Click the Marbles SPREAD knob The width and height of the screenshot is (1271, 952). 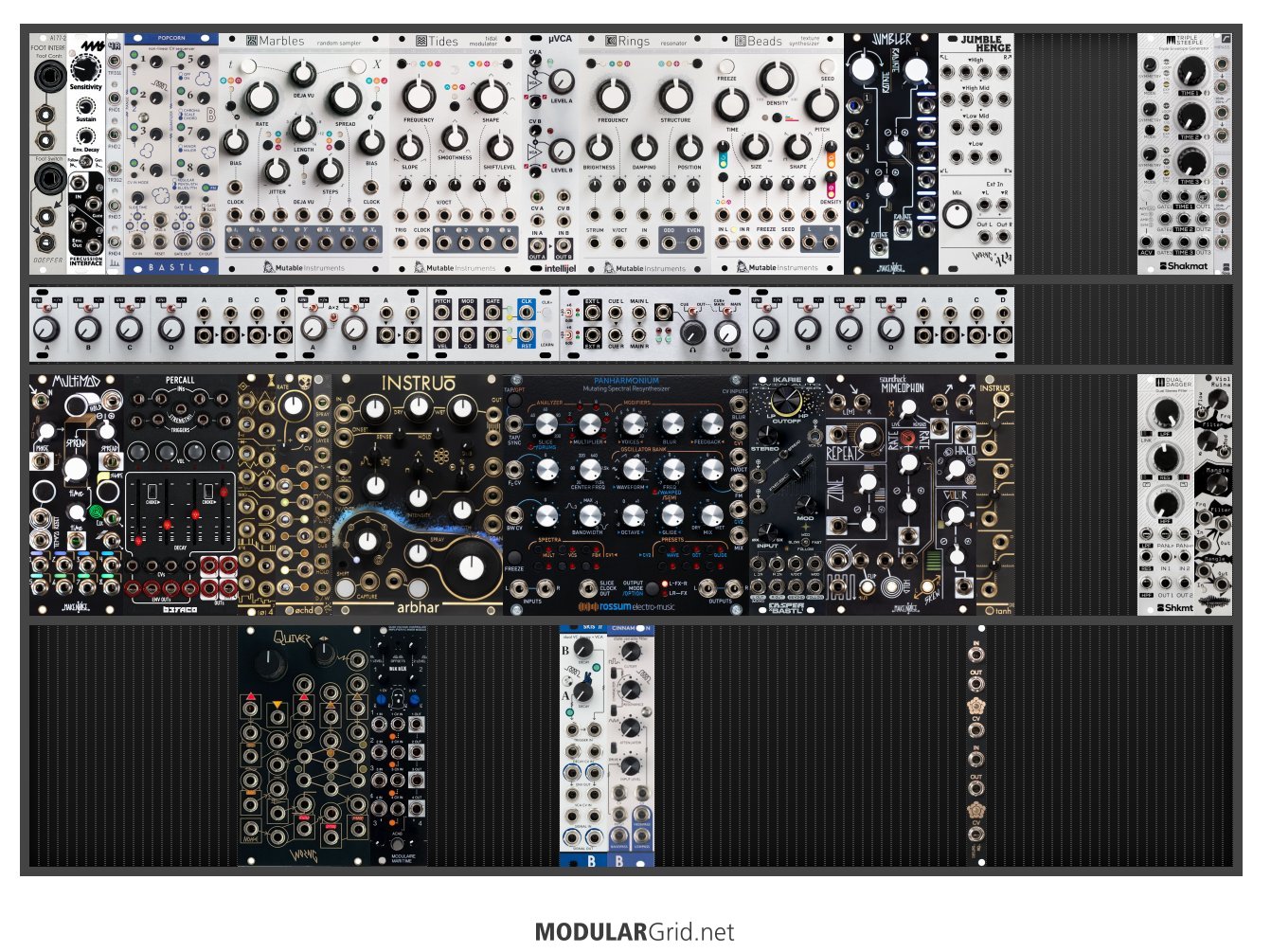tap(345, 99)
